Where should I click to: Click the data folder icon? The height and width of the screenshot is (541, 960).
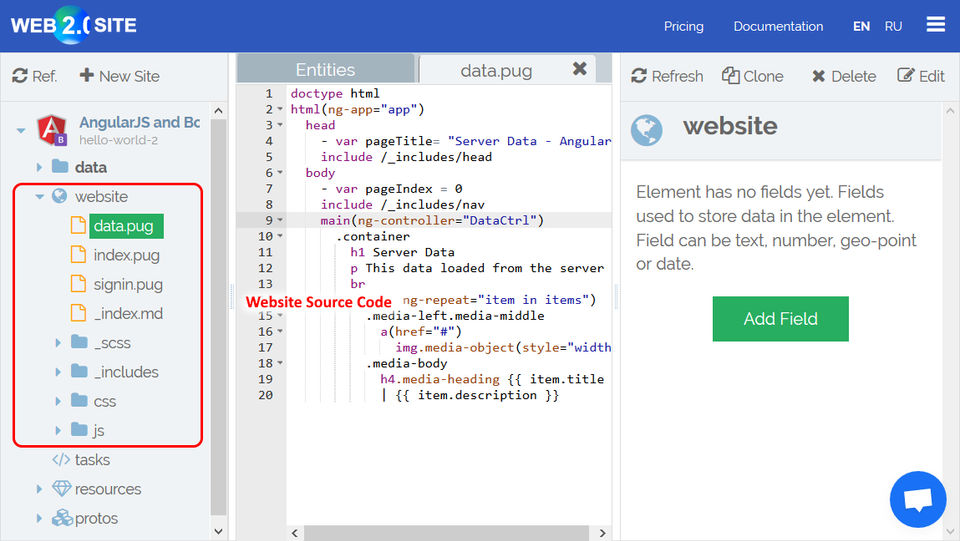click(60, 166)
